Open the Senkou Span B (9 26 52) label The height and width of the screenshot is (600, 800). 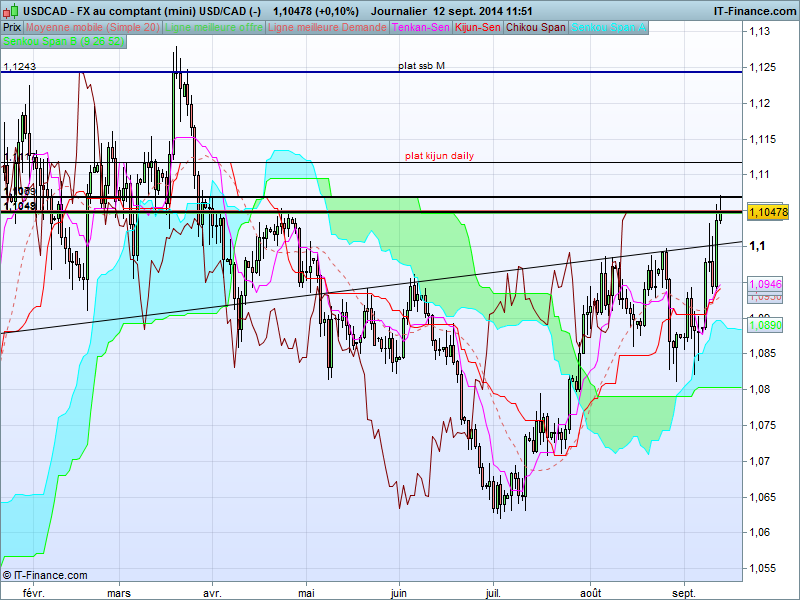64,41
